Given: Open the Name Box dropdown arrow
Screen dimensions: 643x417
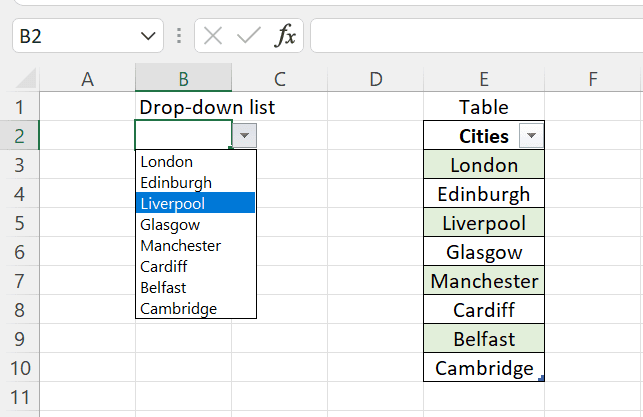Looking at the screenshot, I should tap(149, 37).
